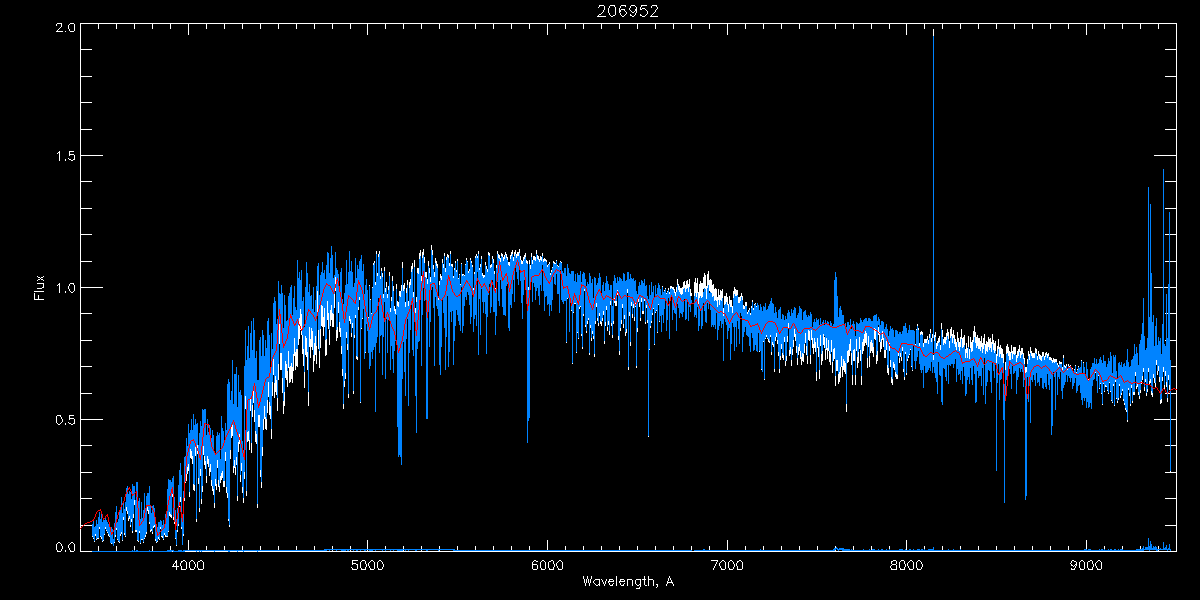This screenshot has height=600, width=1200.
Task: Pick the 0.5 flux tick label
Action: (66, 420)
